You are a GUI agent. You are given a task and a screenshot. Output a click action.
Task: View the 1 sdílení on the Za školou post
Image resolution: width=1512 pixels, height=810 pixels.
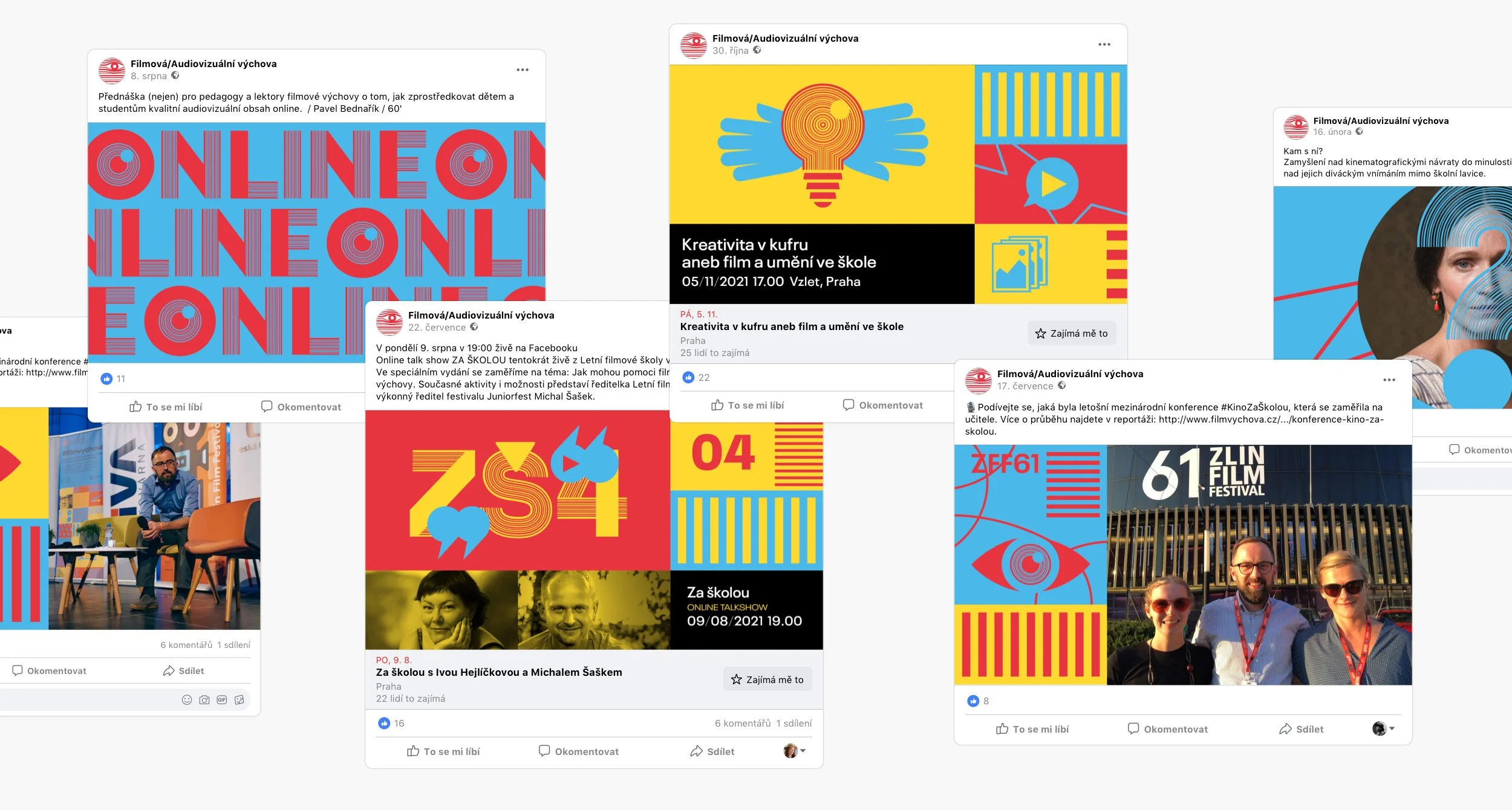tap(794, 724)
